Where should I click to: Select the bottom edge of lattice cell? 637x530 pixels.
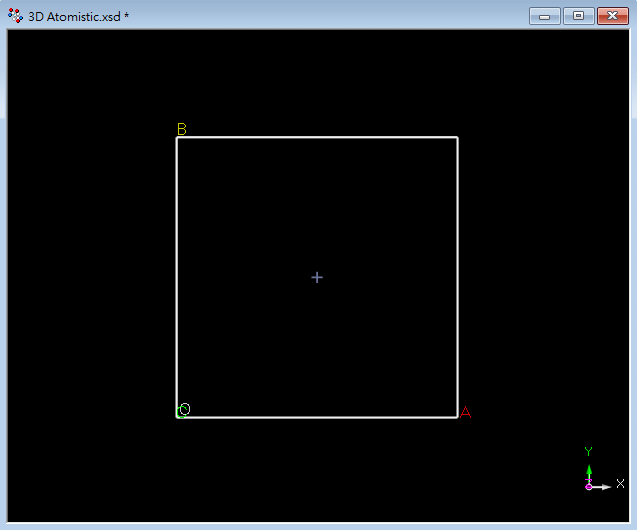pyautogui.click(x=317, y=417)
